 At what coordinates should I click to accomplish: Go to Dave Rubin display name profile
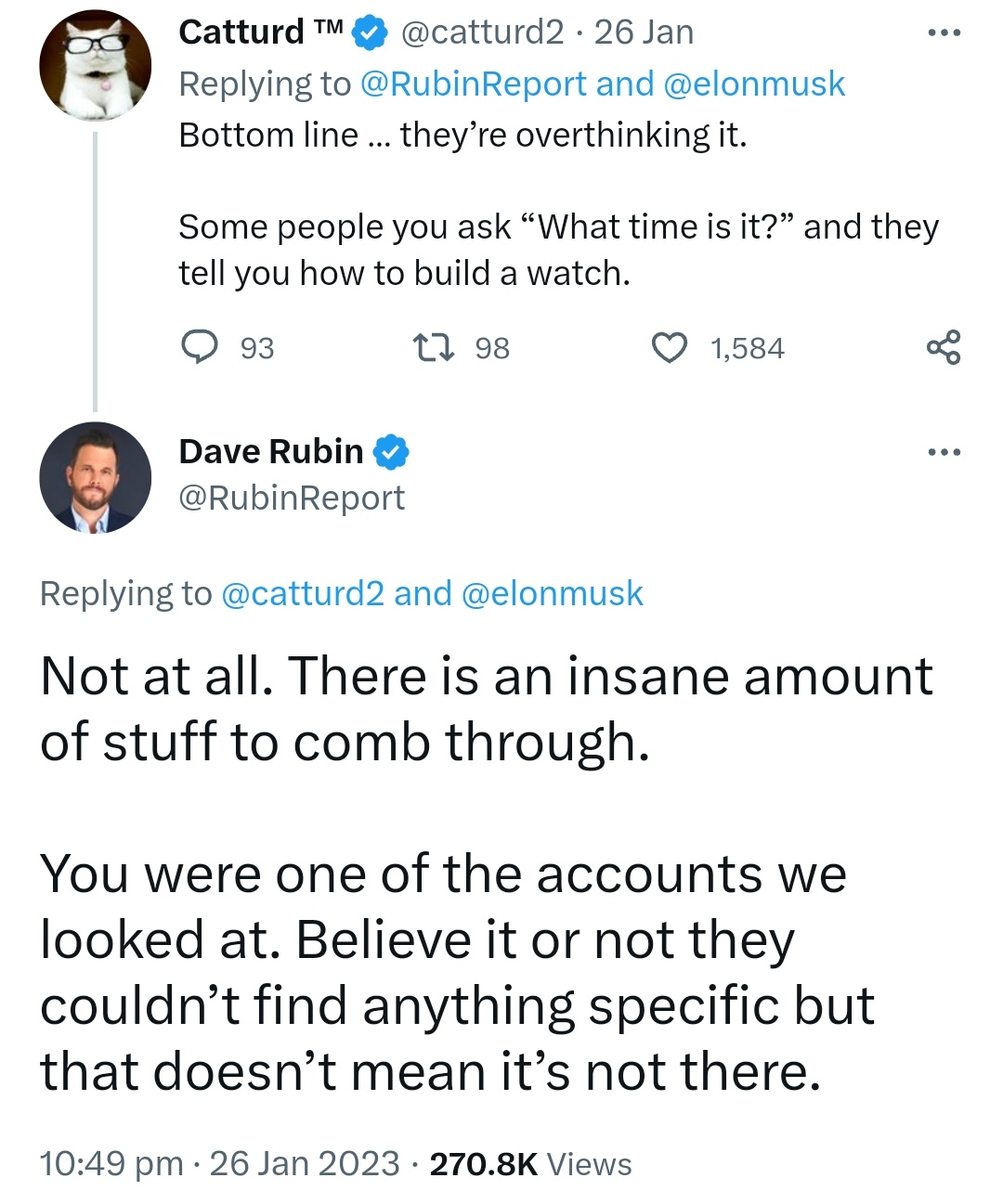click(x=270, y=451)
